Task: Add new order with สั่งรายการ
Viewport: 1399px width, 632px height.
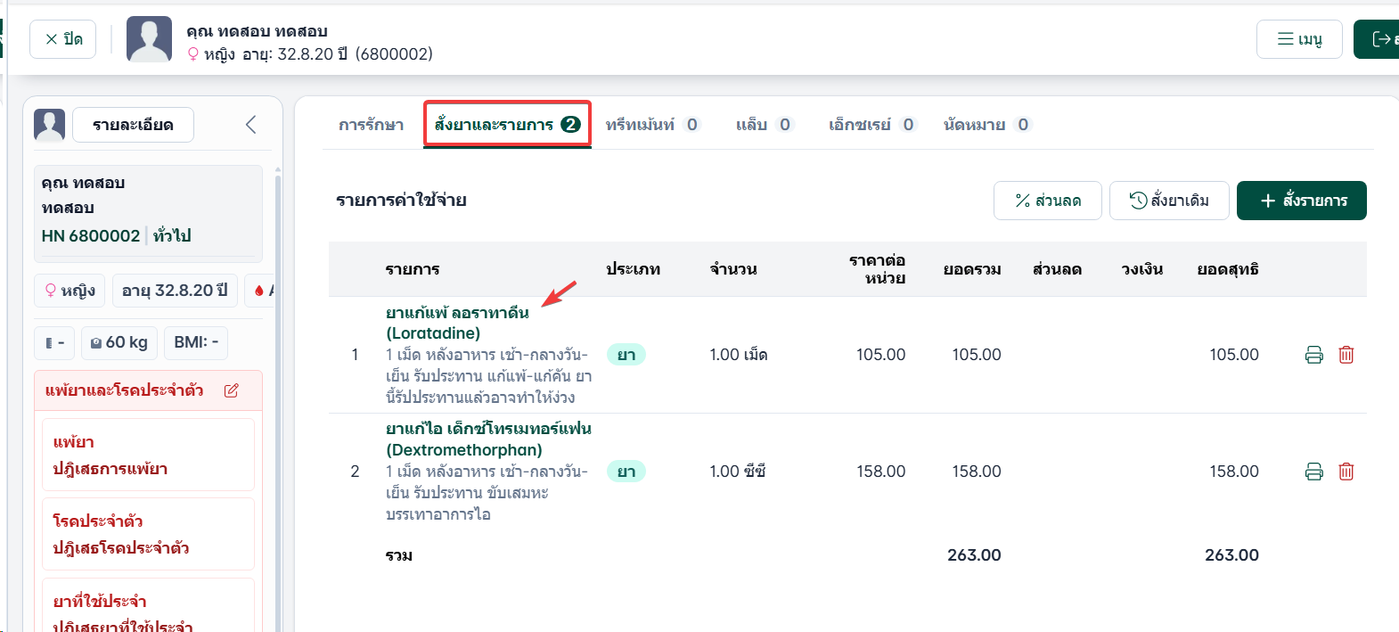Action: click(x=1301, y=200)
